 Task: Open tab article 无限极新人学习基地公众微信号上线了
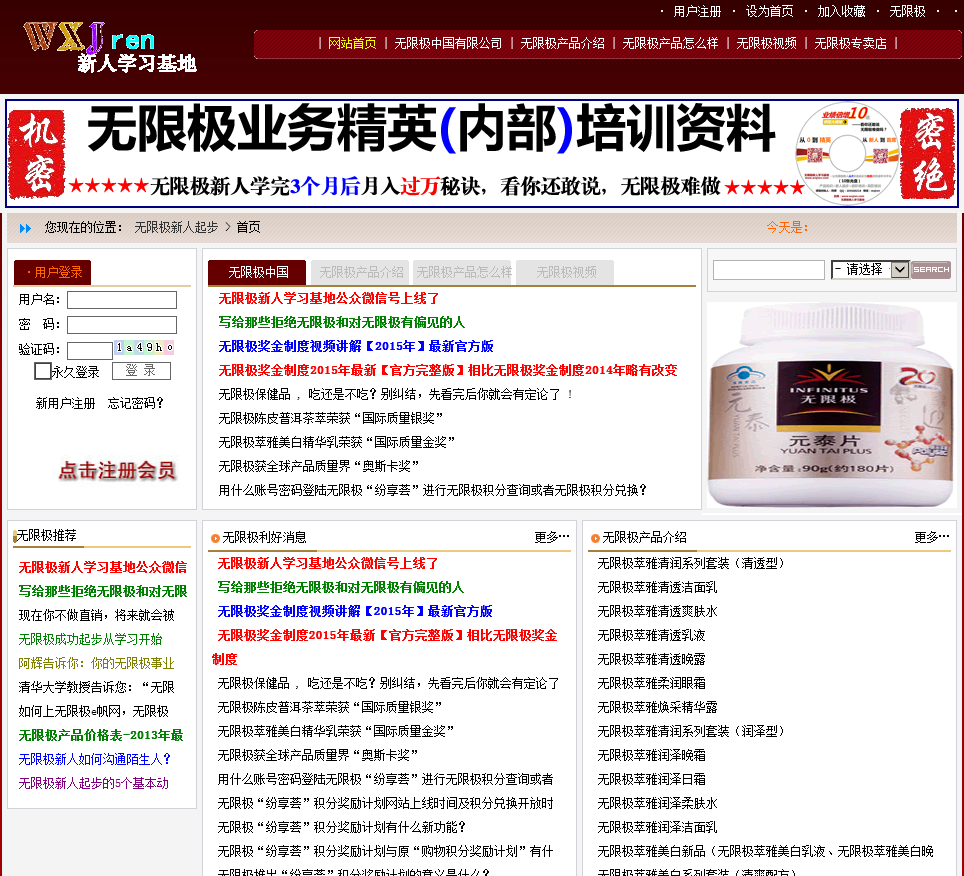click(328, 299)
